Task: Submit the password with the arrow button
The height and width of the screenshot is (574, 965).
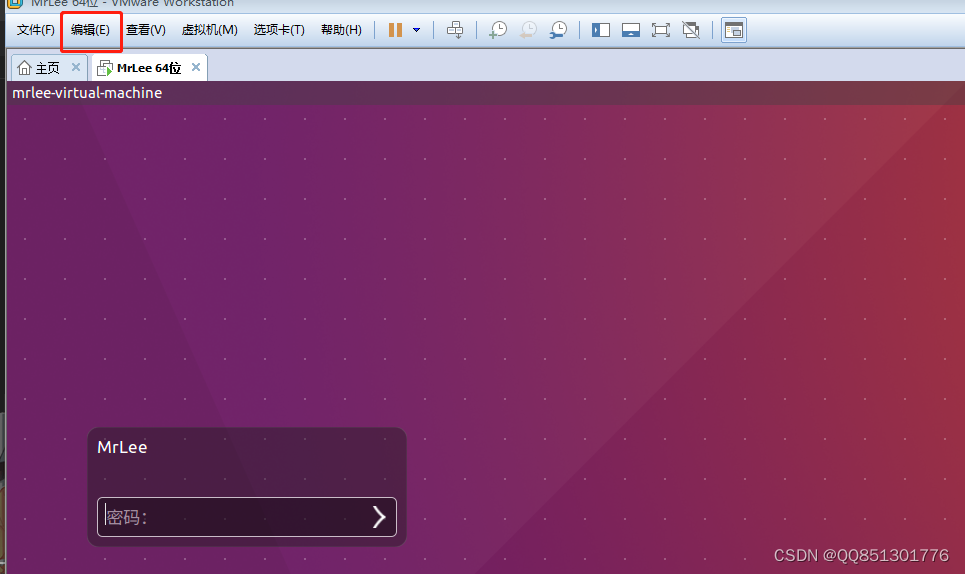Action: pyautogui.click(x=379, y=517)
